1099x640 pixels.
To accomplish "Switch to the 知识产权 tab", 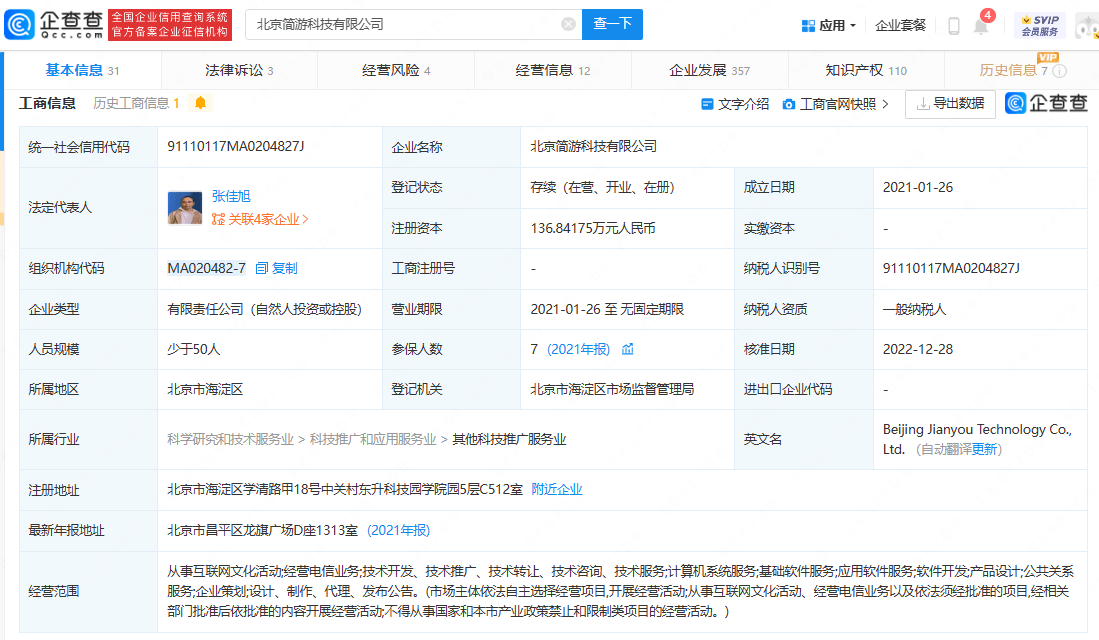I will click(x=866, y=70).
